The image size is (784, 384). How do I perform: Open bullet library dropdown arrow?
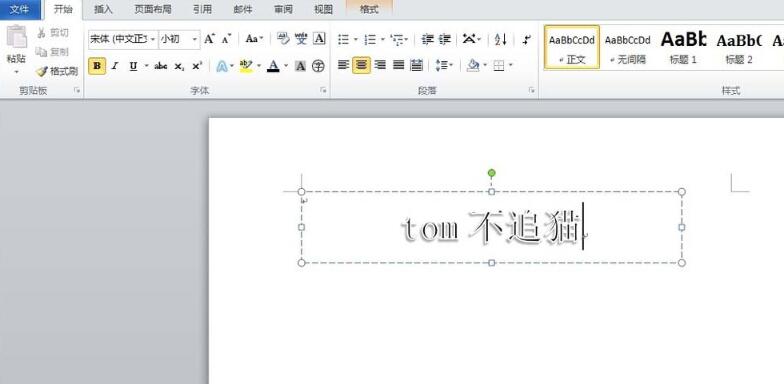pyautogui.click(x=356, y=39)
